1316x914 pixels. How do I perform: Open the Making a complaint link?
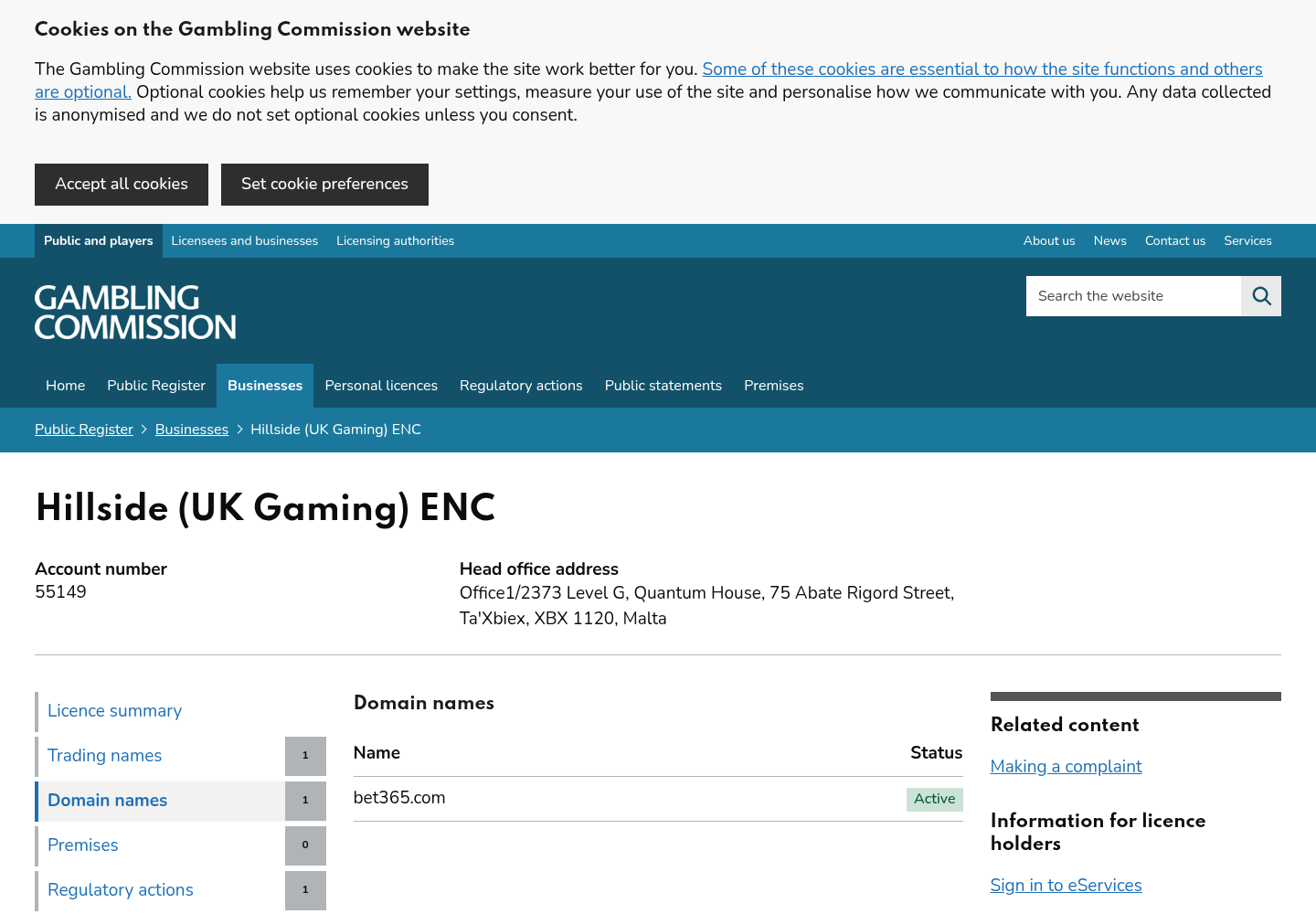point(1066,767)
